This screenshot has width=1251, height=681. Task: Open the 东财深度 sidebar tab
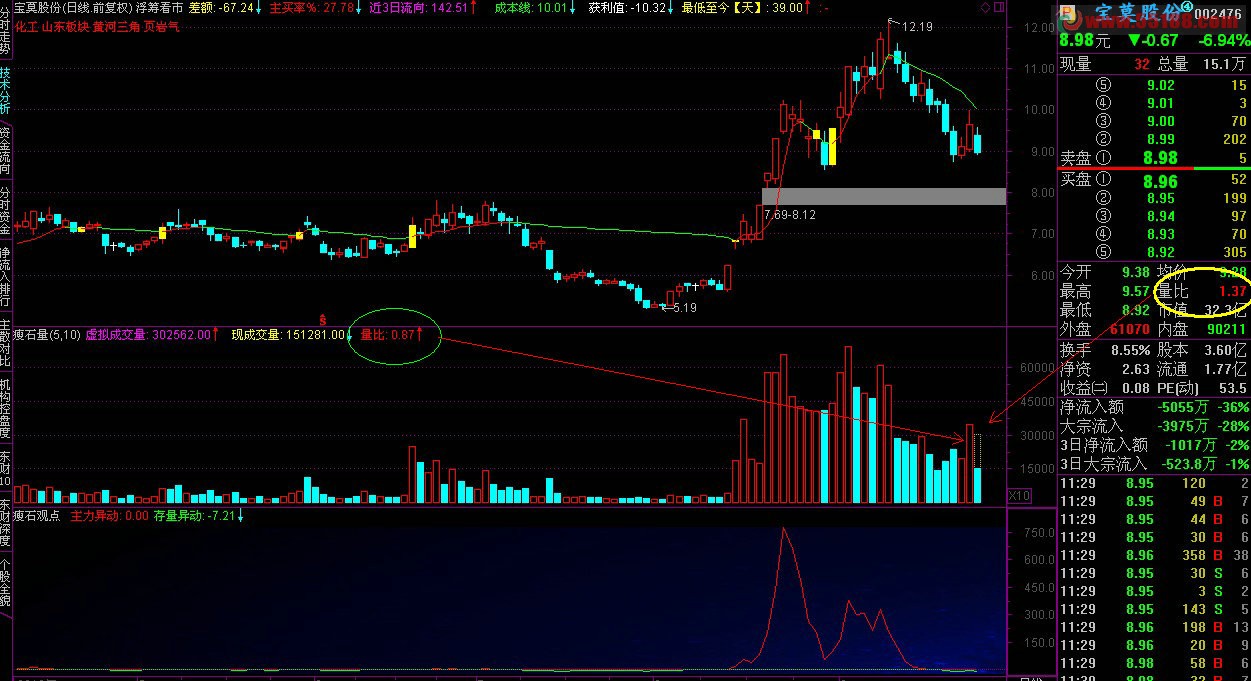[5, 524]
